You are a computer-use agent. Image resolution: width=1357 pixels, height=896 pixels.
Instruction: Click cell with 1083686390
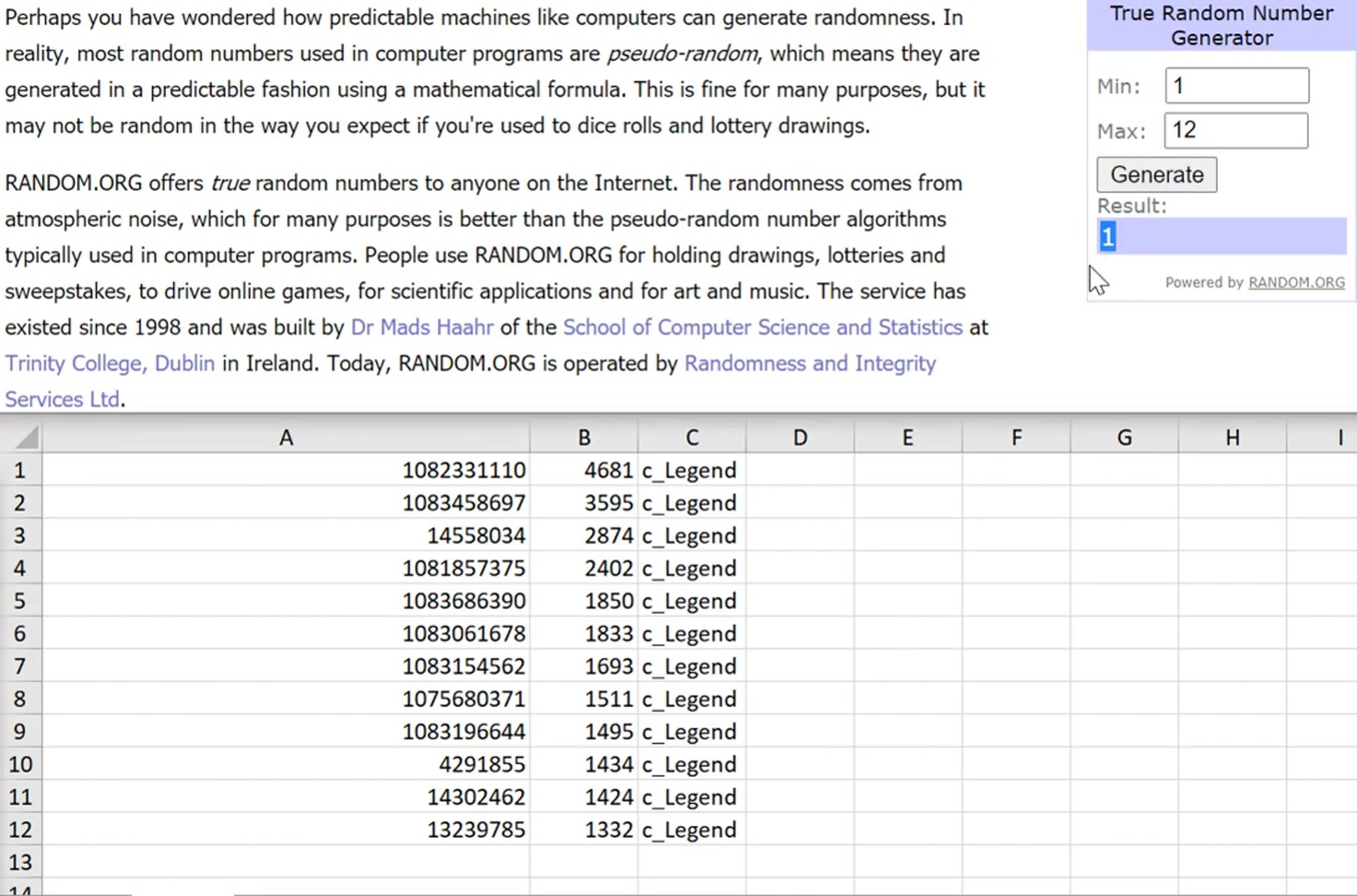286,600
